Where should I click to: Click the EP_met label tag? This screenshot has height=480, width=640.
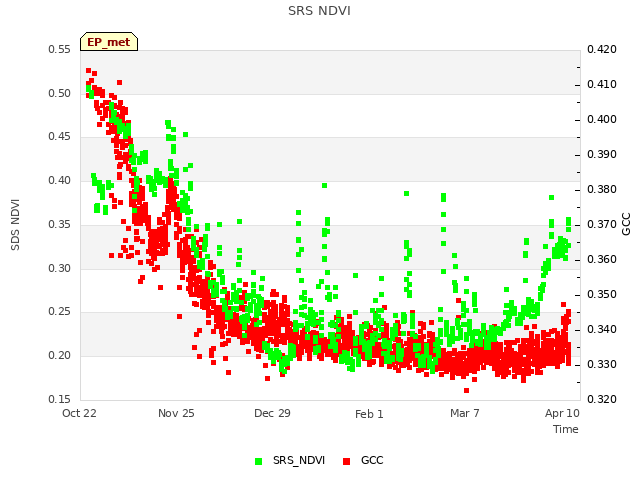pyautogui.click(x=109, y=42)
